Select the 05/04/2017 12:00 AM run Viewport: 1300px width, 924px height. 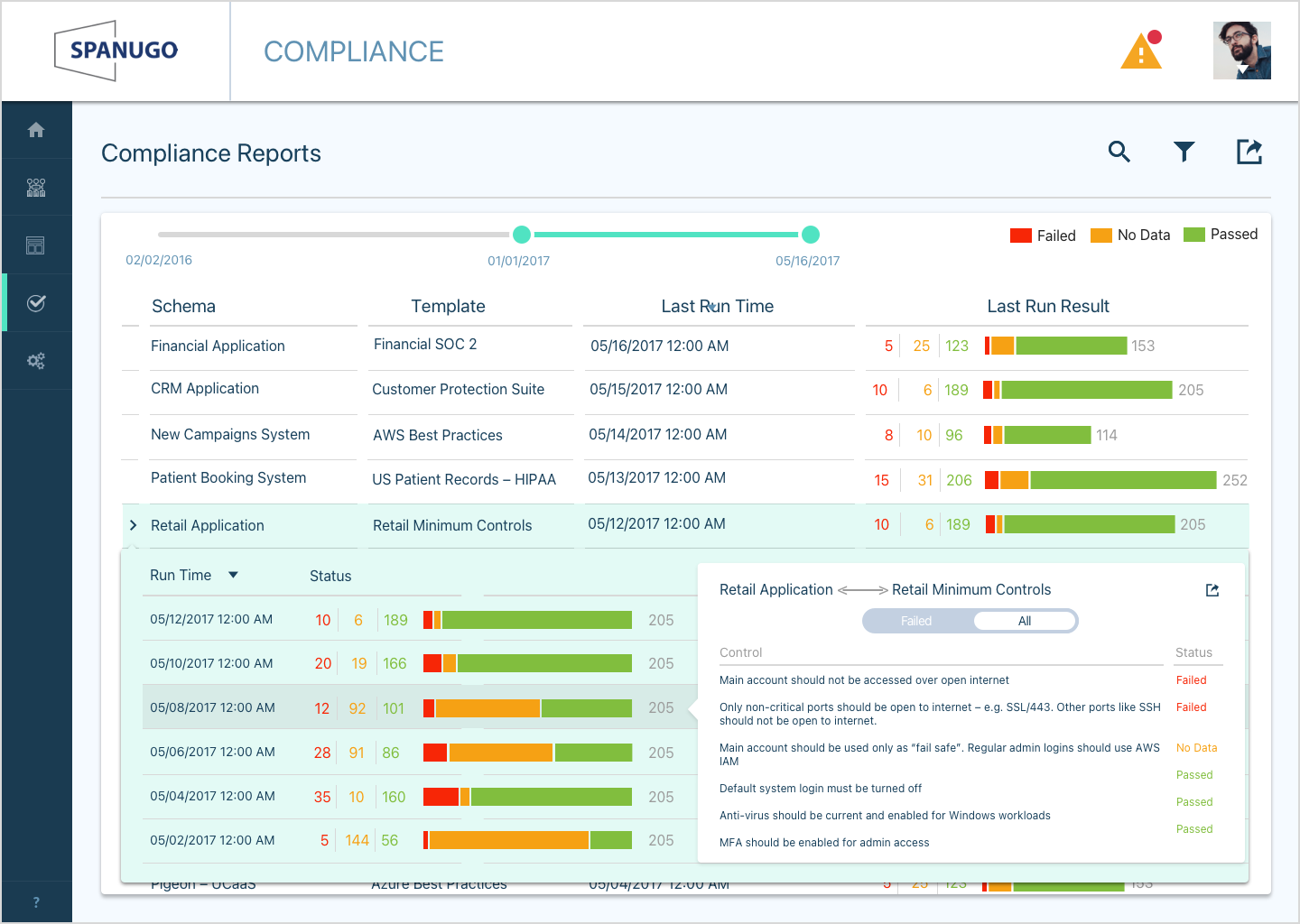[x=212, y=796]
